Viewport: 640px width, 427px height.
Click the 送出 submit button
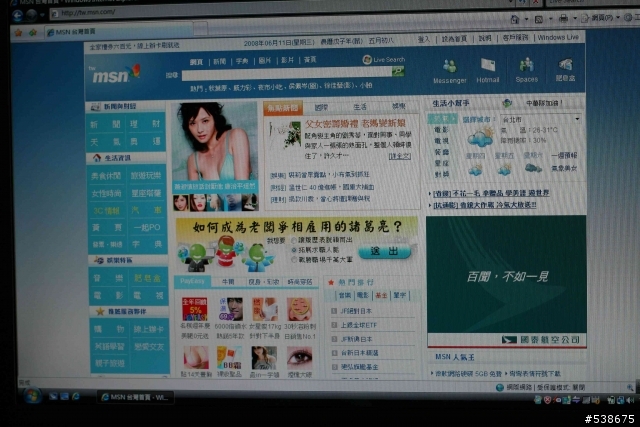(384, 251)
